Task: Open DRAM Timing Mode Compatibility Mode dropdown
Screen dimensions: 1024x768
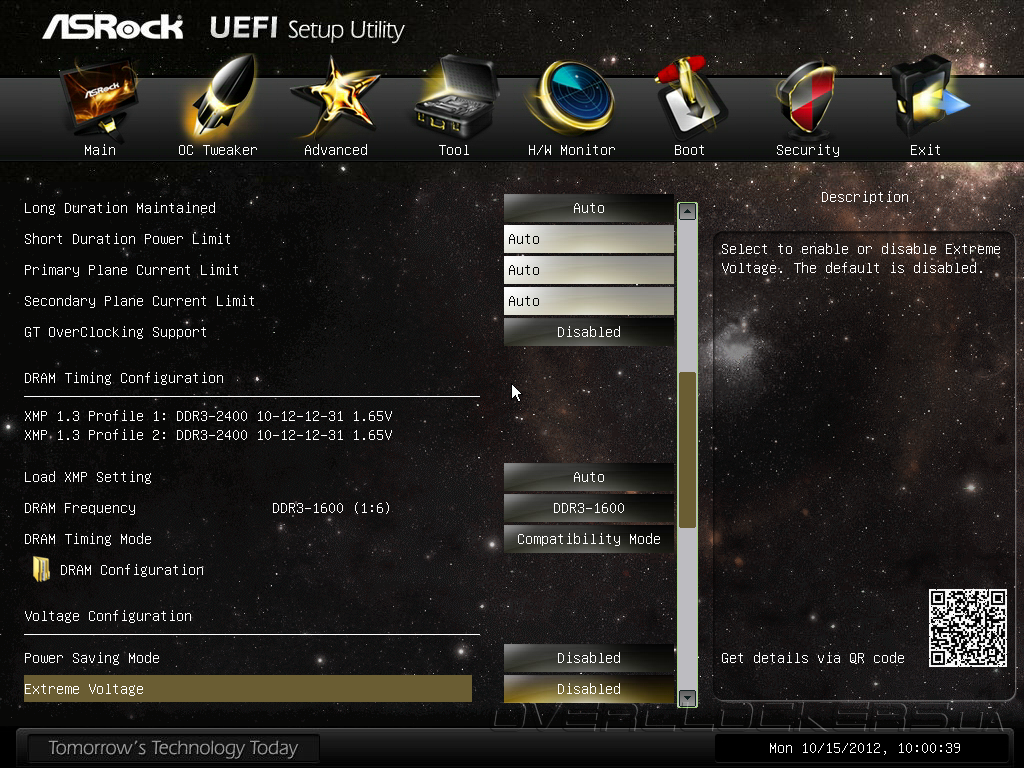Action: 588,539
